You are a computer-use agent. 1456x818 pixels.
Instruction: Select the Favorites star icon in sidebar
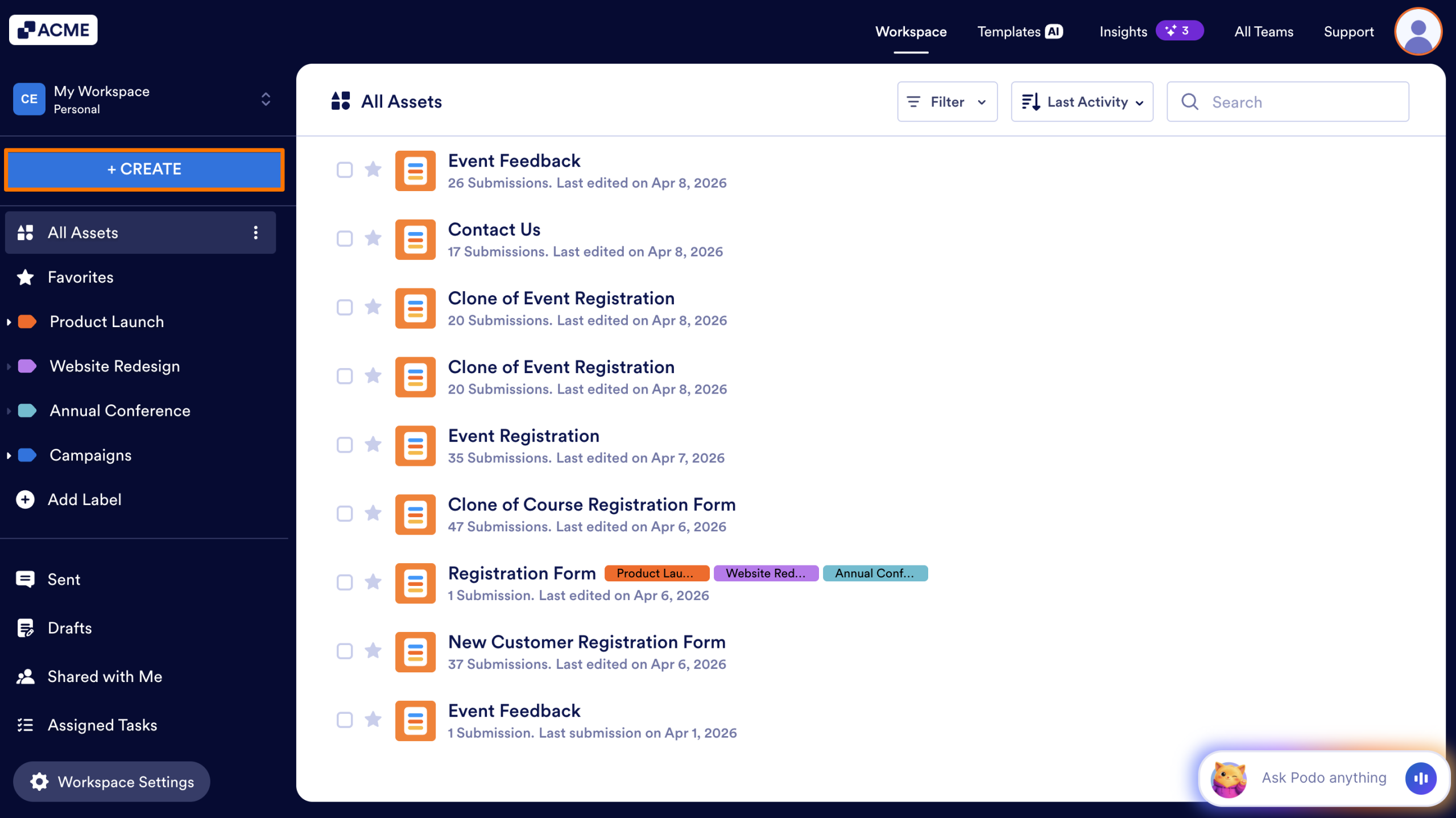point(25,277)
